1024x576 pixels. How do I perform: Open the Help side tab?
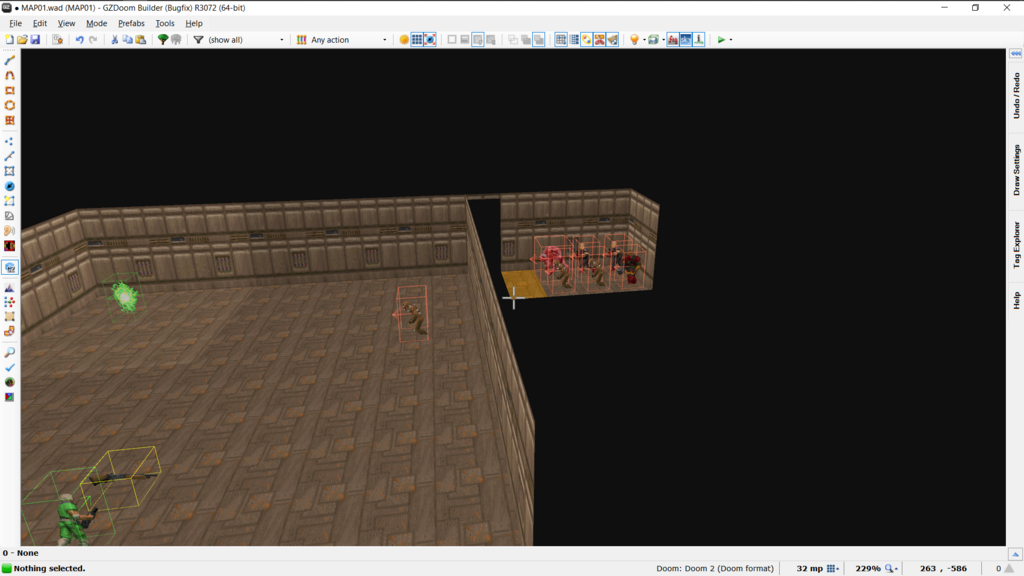(1016, 300)
